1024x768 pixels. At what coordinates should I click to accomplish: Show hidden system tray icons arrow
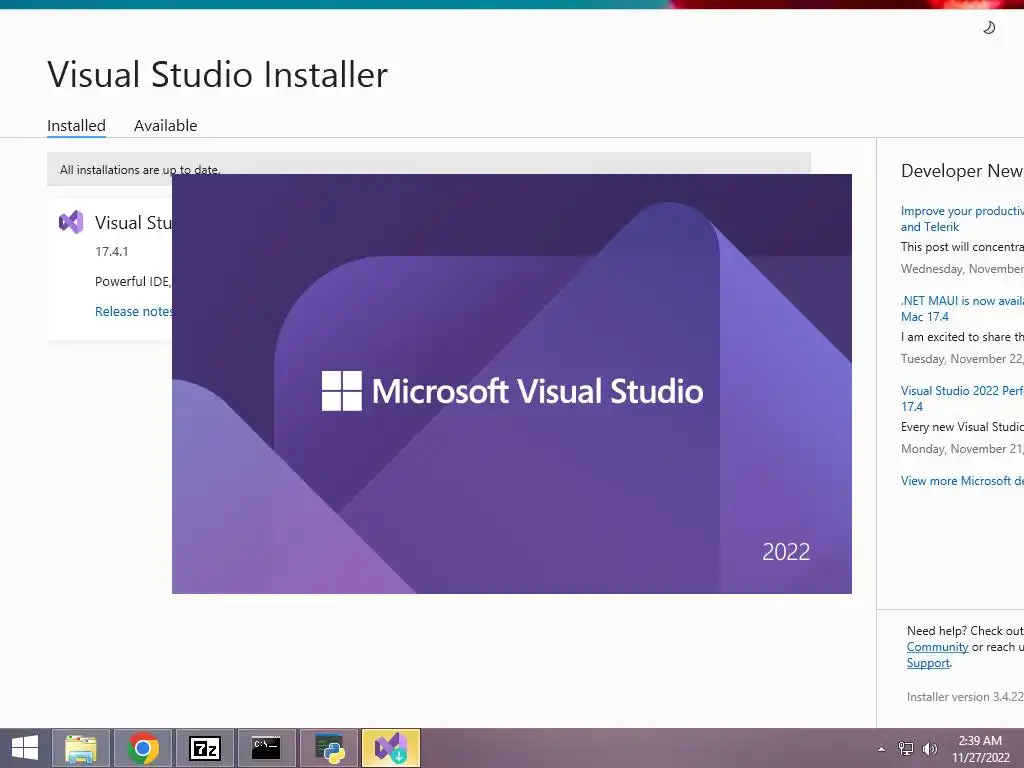[882, 749]
